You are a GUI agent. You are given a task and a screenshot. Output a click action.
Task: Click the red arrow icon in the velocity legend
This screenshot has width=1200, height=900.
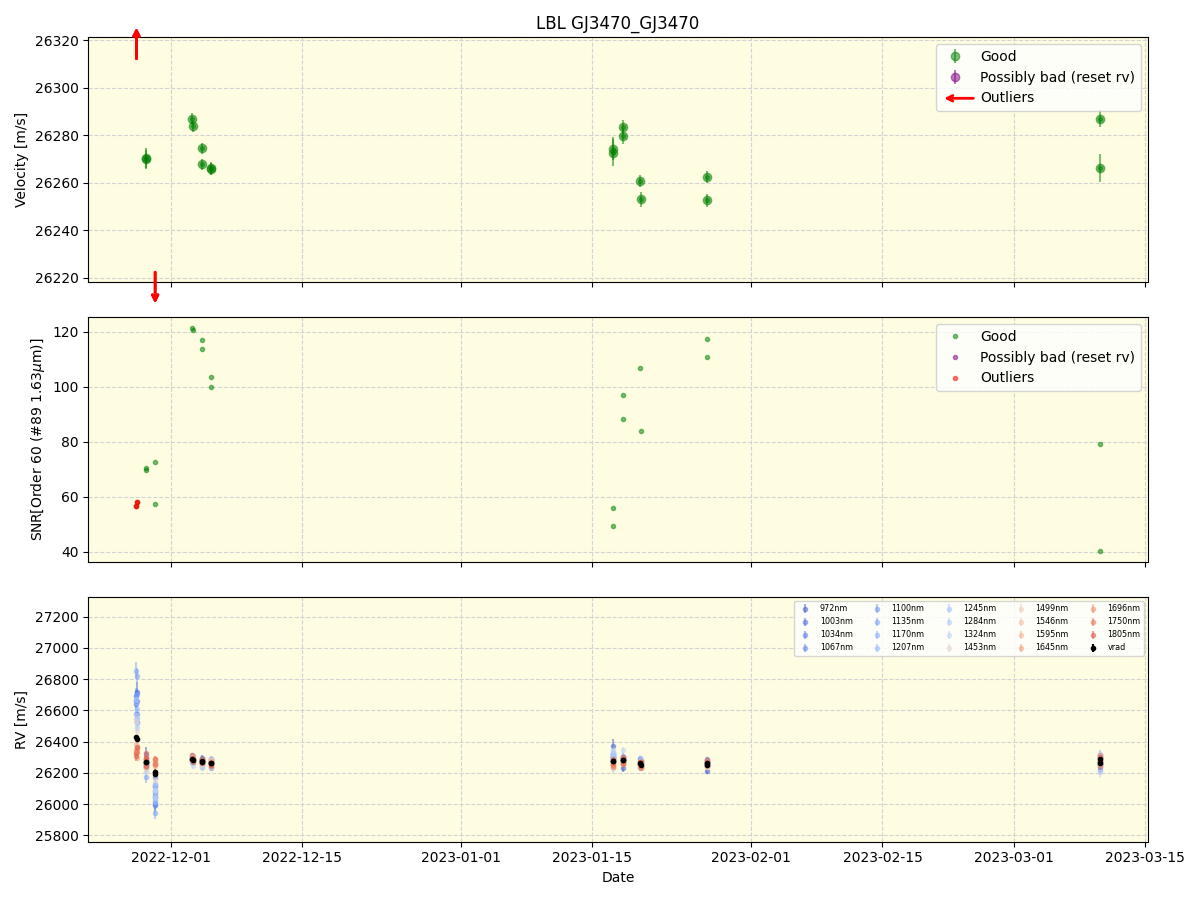(960, 98)
